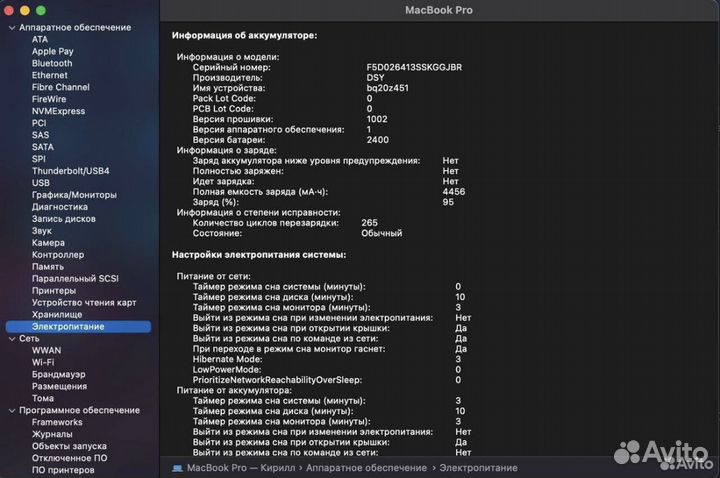The height and width of the screenshot is (478, 720).
Task: Select Параллельный SCSI in the sidebar
Action: (75, 279)
